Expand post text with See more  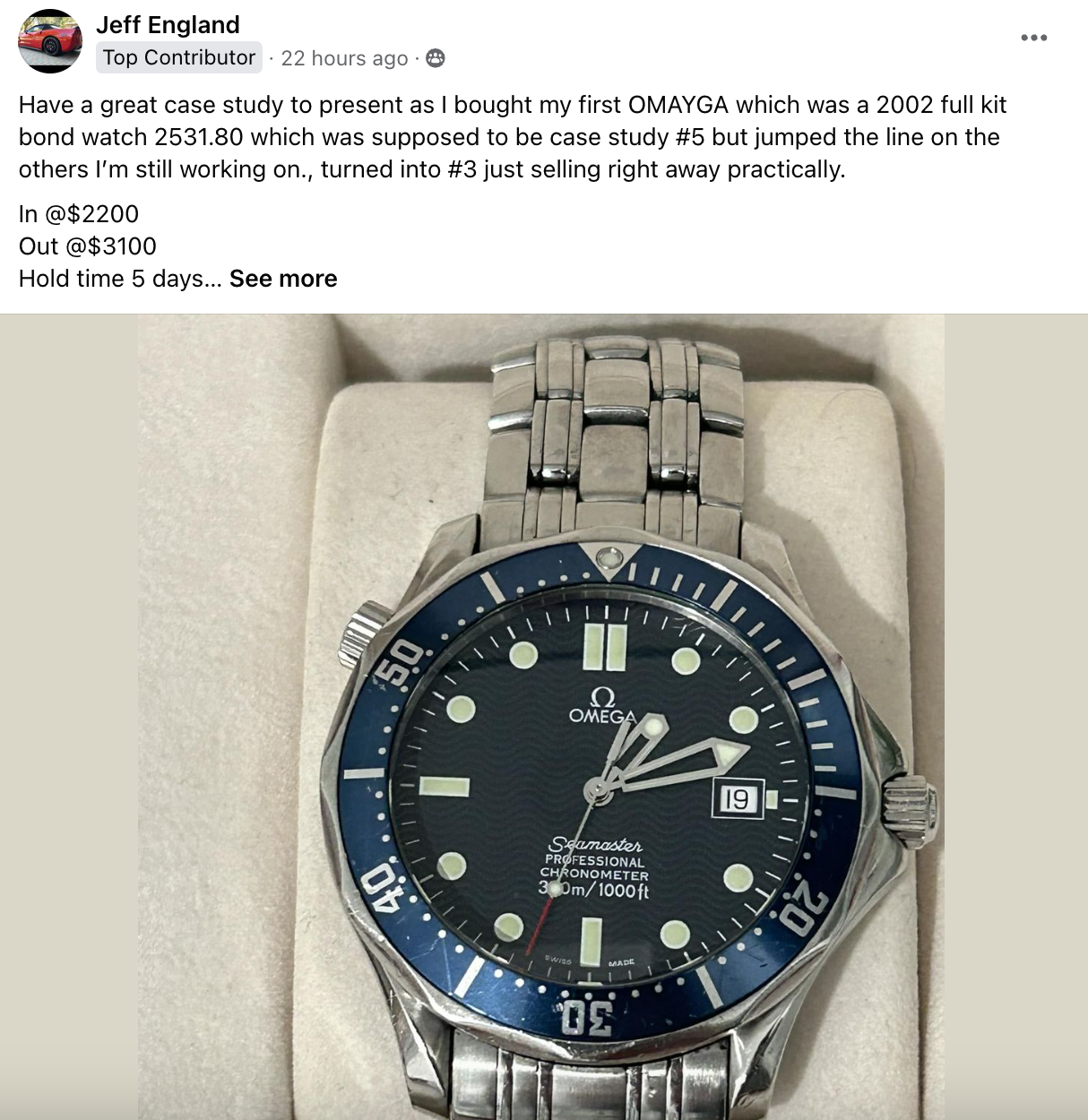(x=283, y=279)
